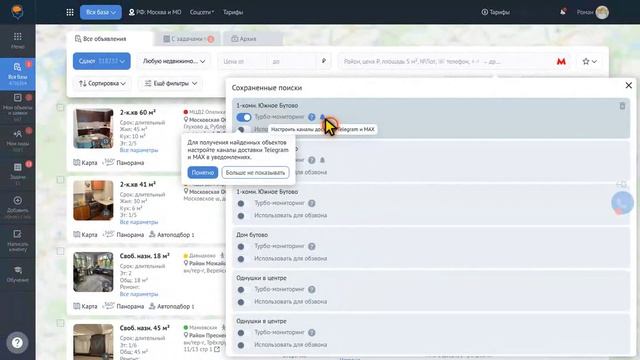
Task: Click into the Цена от input field
Action: [x=243, y=61]
